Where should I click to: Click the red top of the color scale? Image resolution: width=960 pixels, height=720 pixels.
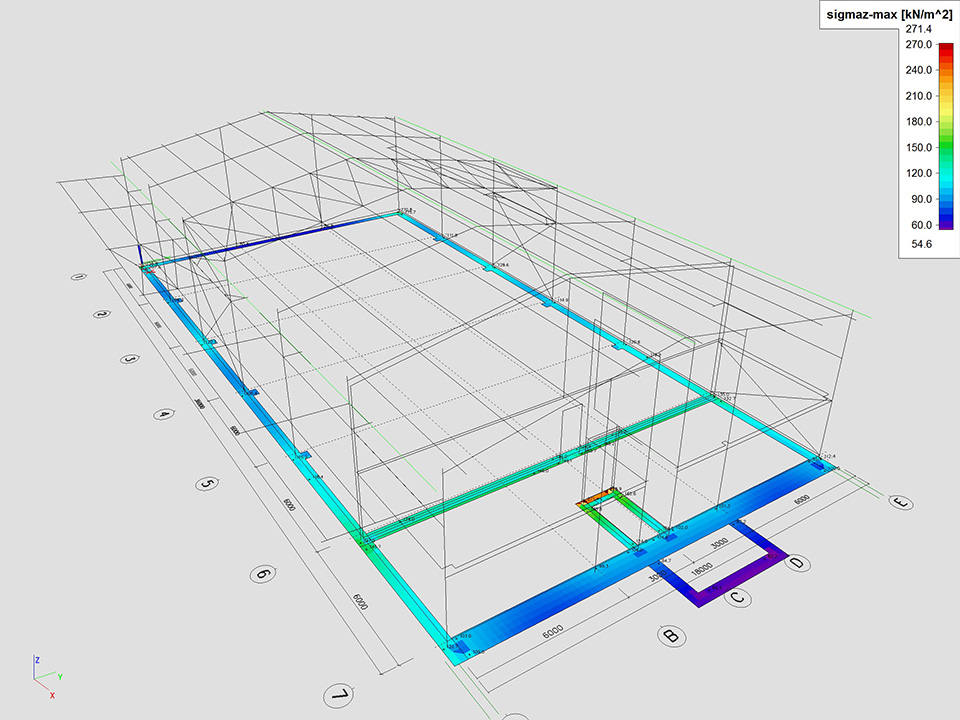946,48
